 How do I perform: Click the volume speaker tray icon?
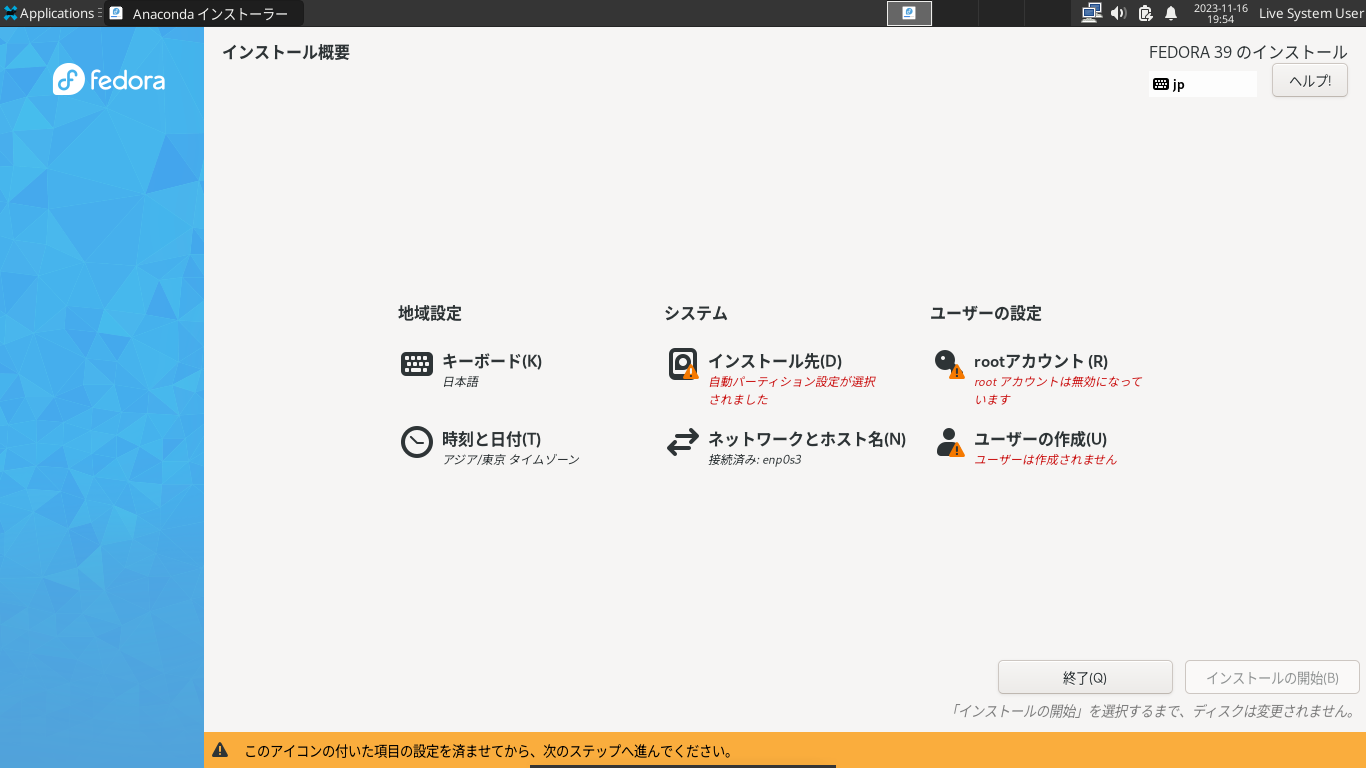1119,13
